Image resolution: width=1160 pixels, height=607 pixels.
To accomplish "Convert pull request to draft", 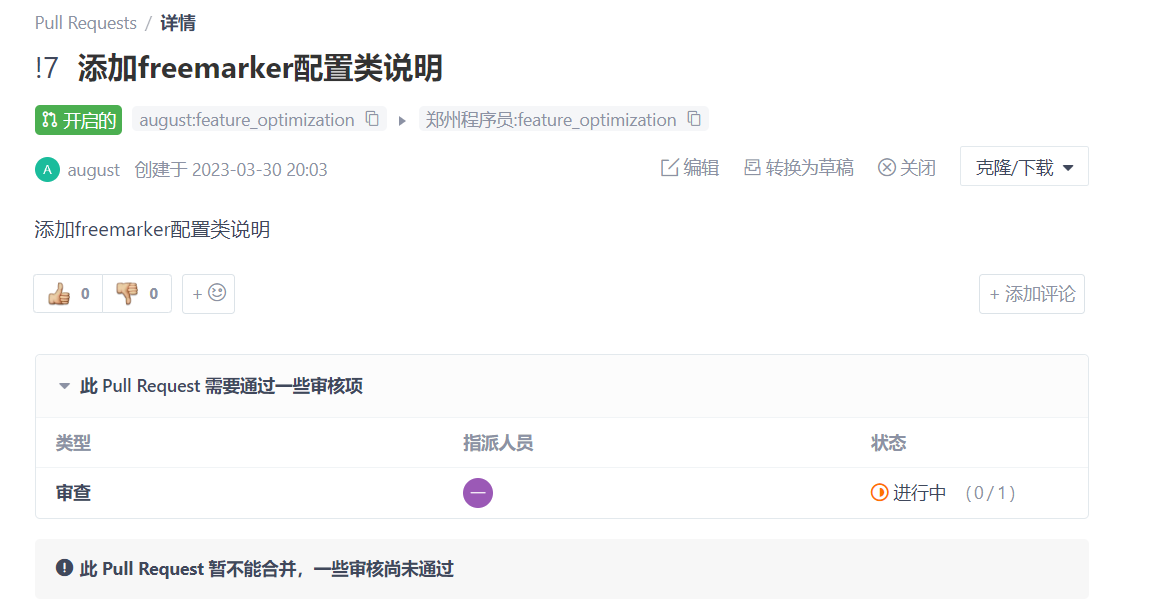I will tap(798, 168).
